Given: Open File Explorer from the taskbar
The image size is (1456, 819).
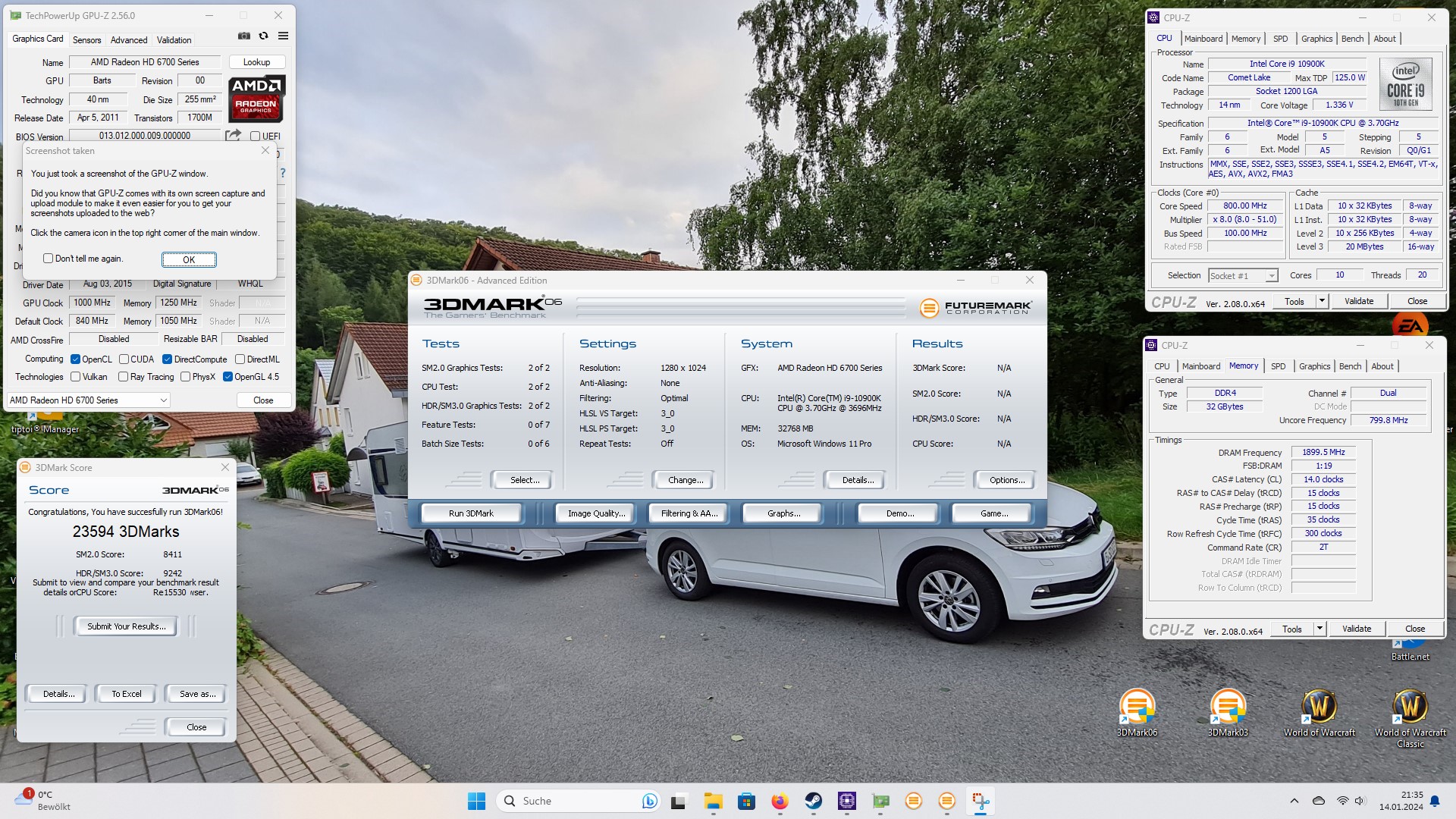Looking at the screenshot, I should click(x=713, y=801).
